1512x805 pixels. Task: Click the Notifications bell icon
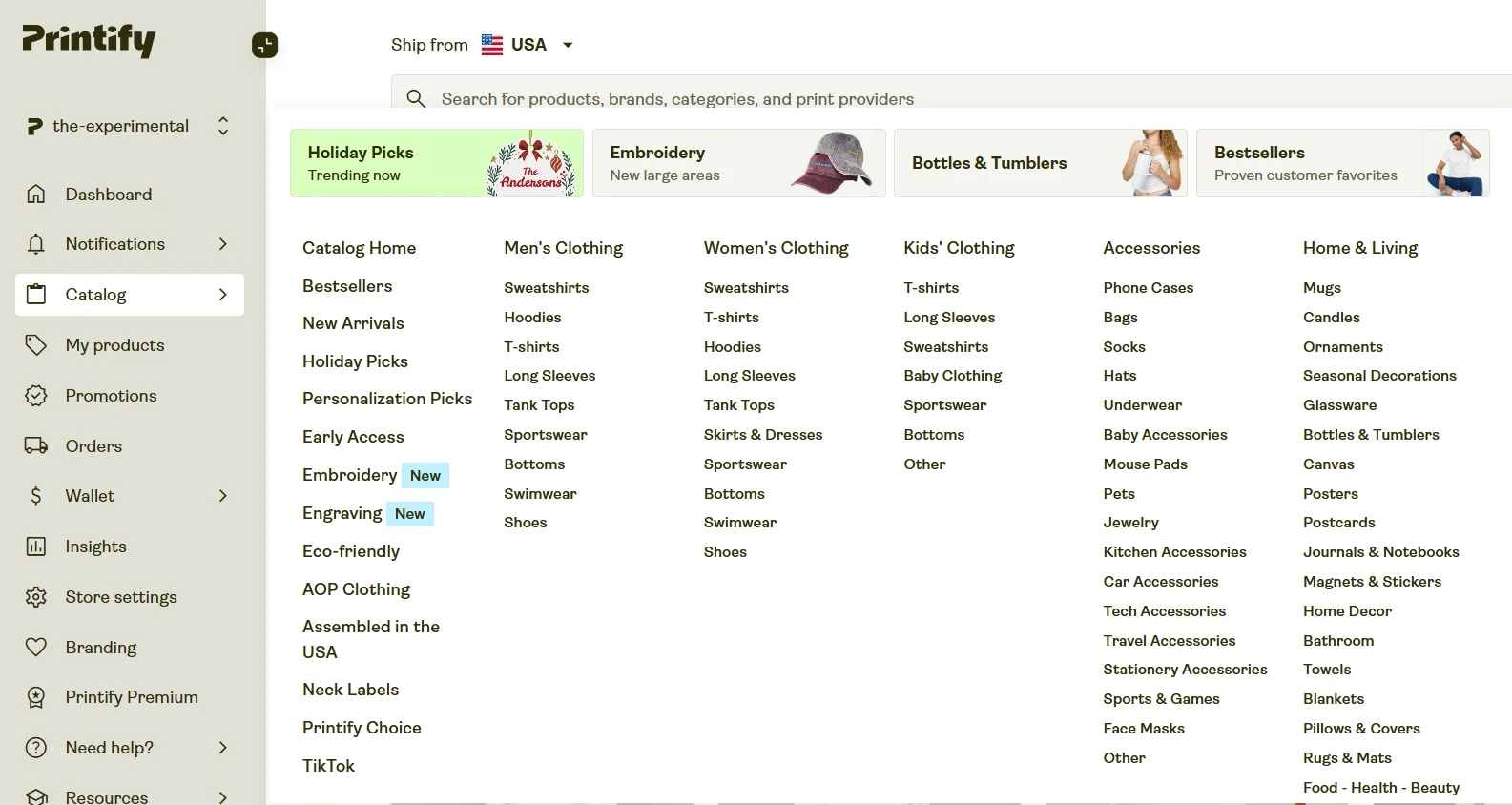coord(35,244)
